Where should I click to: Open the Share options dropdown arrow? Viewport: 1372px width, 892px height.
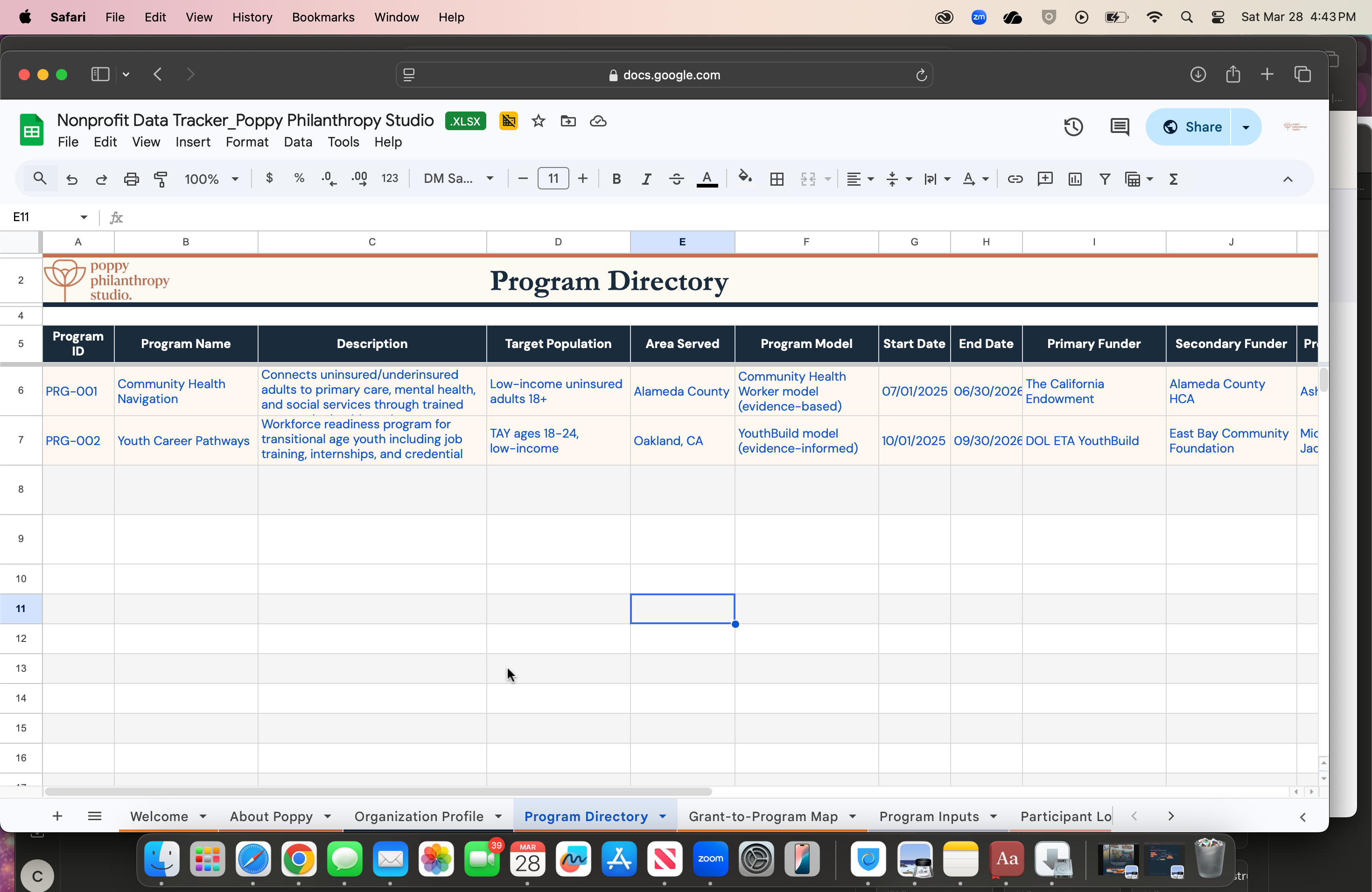pyautogui.click(x=1246, y=127)
